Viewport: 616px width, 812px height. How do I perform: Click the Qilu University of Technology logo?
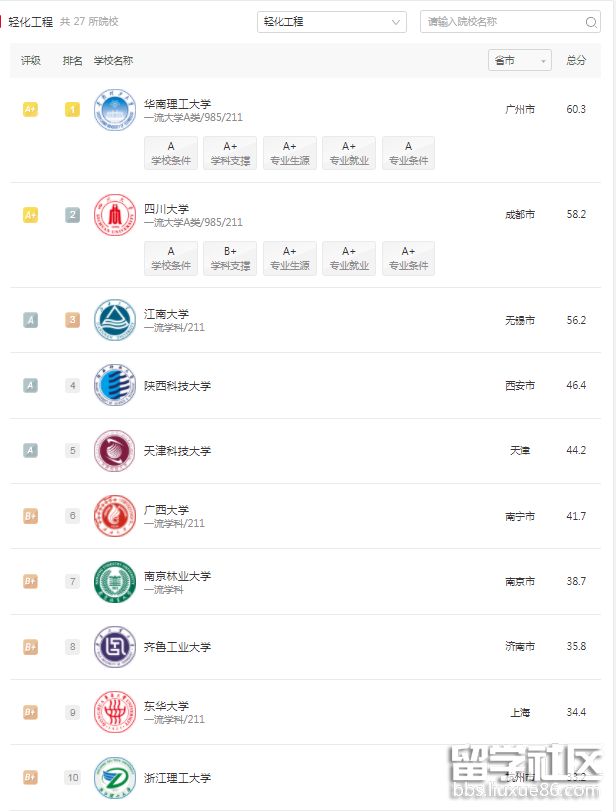click(113, 646)
